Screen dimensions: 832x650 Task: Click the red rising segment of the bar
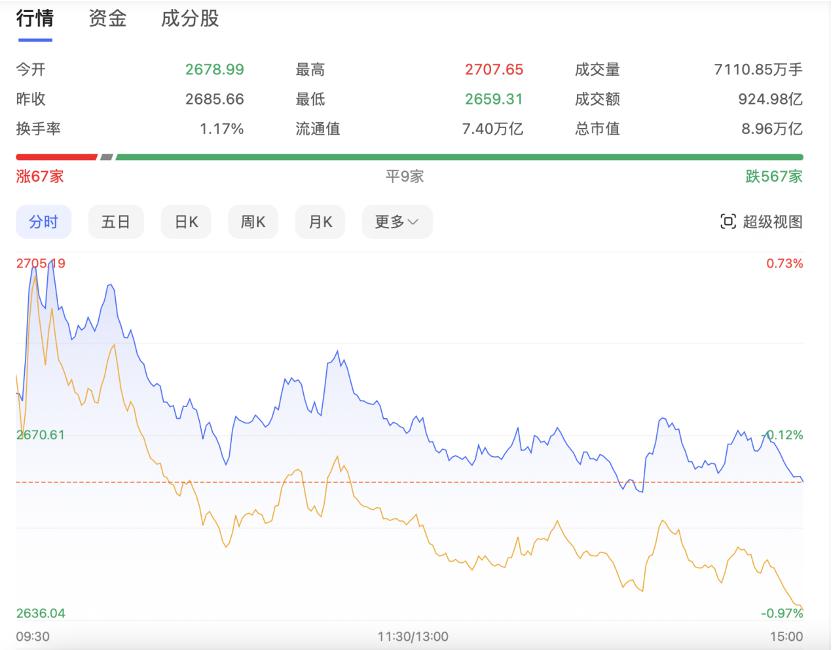point(56,157)
